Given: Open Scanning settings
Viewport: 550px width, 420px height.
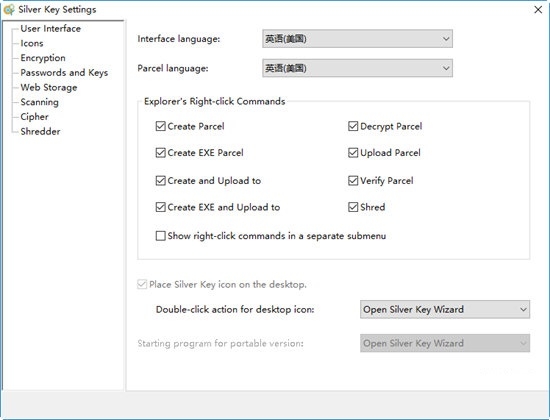Looking at the screenshot, I should [x=40, y=102].
